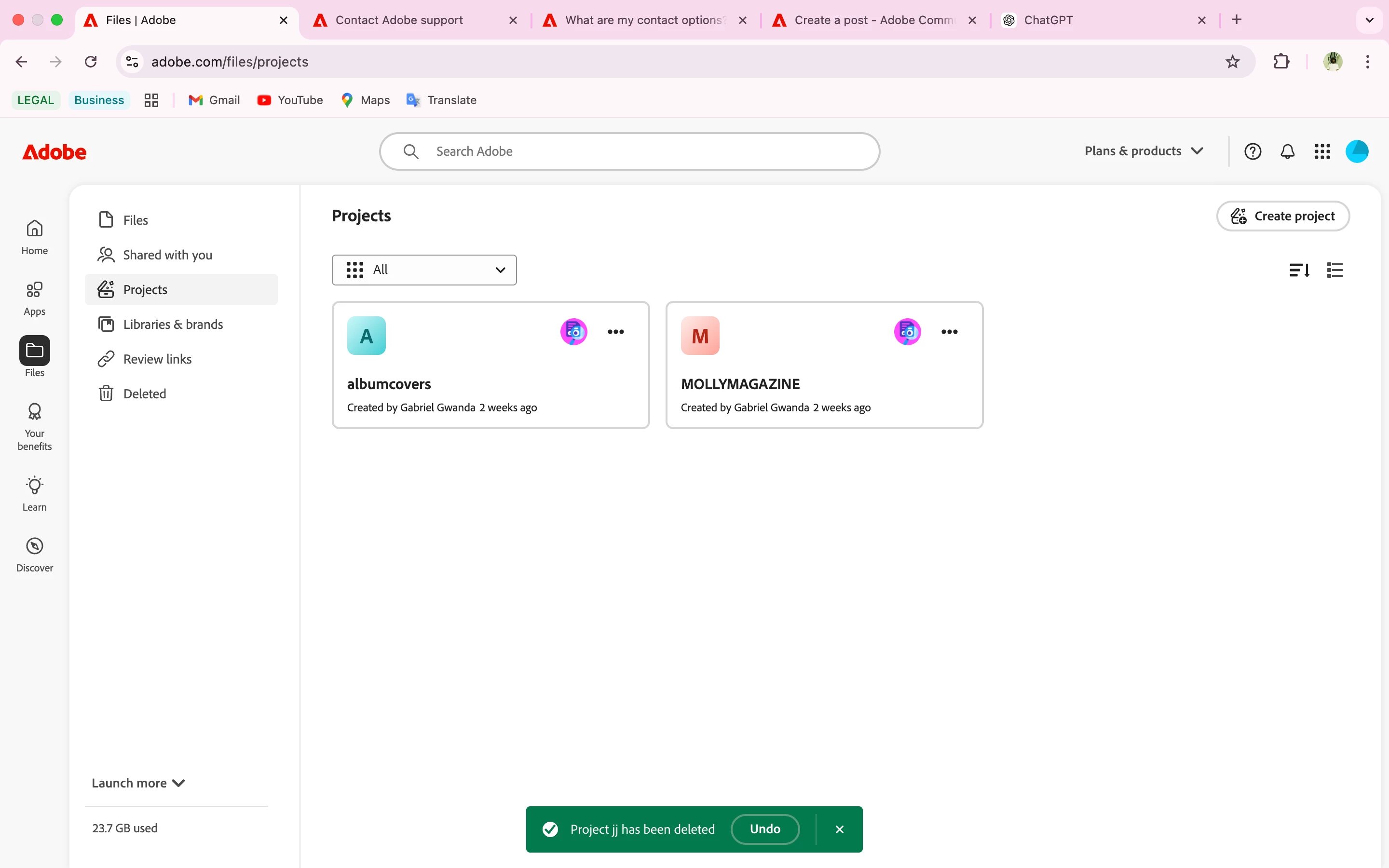
Task: Open the notifications bell icon
Action: point(1287,151)
